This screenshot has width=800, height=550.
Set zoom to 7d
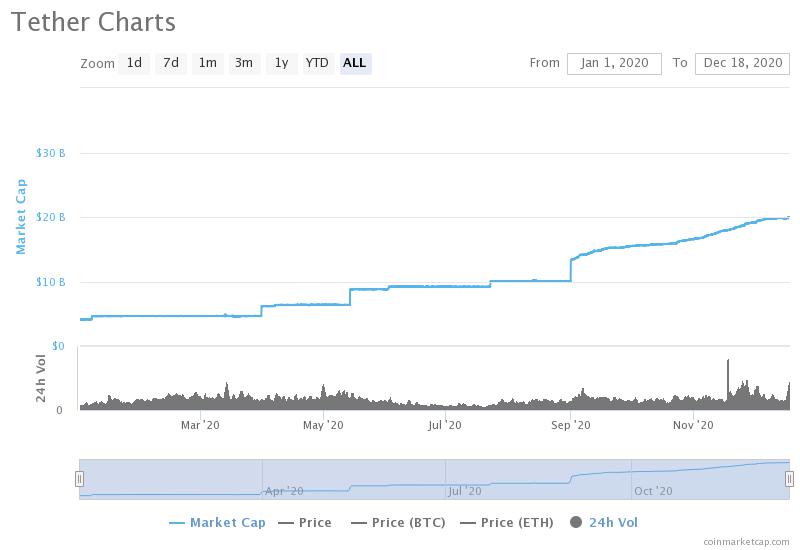click(x=171, y=63)
